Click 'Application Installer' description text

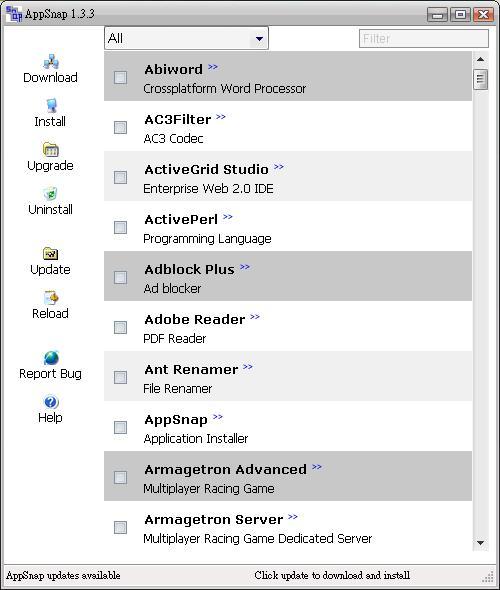[x=196, y=439]
